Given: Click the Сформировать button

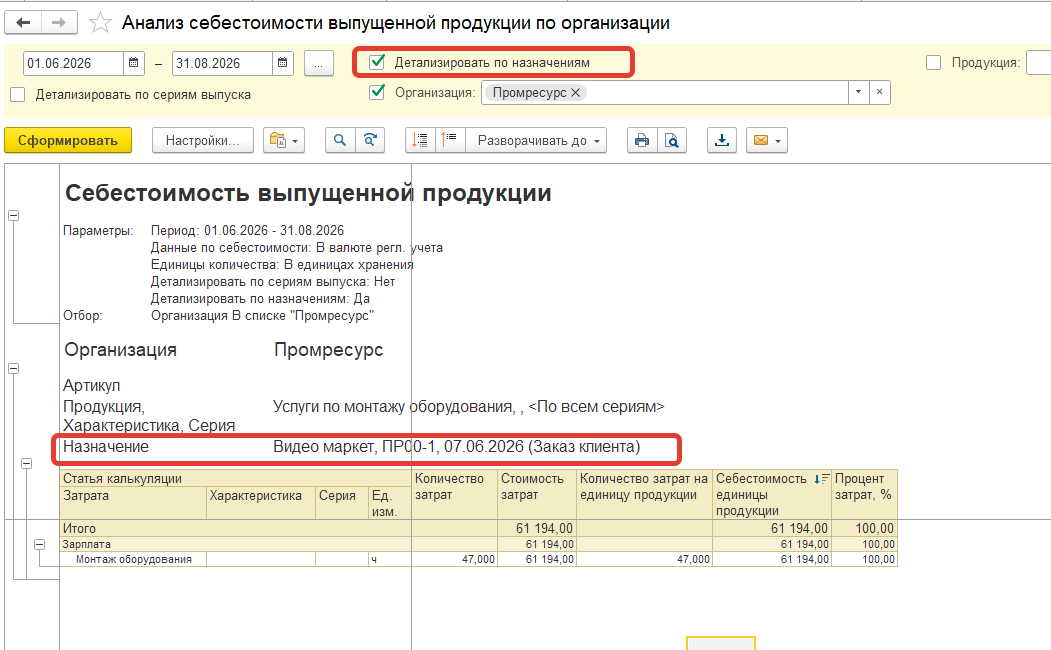Looking at the screenshot, I should (68, 141).
